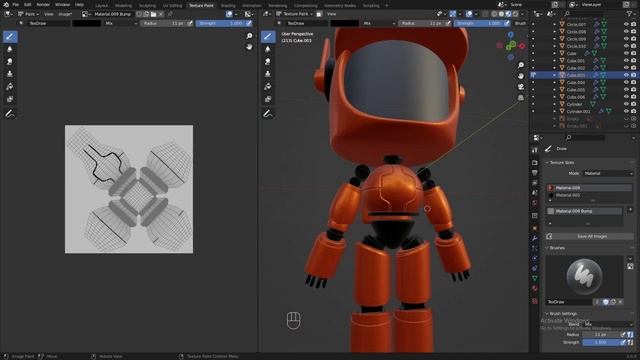Screen dimensions: 640x360
Task: Open the Blender logo menu
Action: point(6,4)
